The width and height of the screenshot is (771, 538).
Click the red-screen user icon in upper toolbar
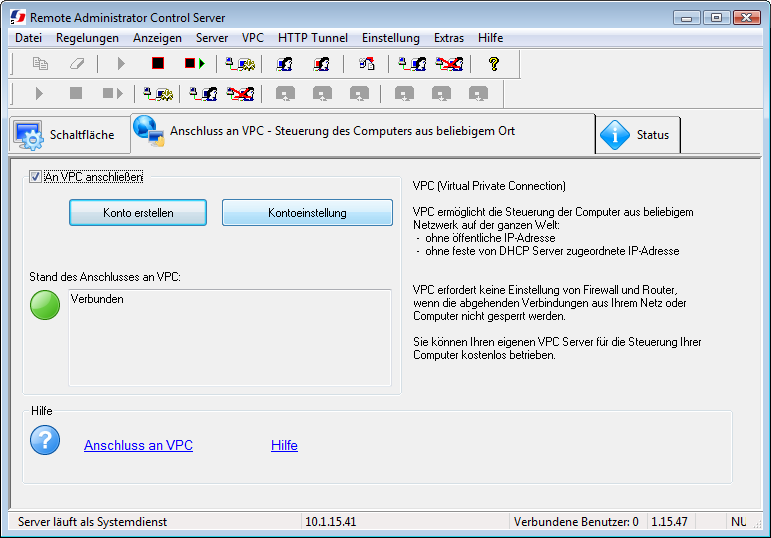pyautogui.click(x=322, y=63)
